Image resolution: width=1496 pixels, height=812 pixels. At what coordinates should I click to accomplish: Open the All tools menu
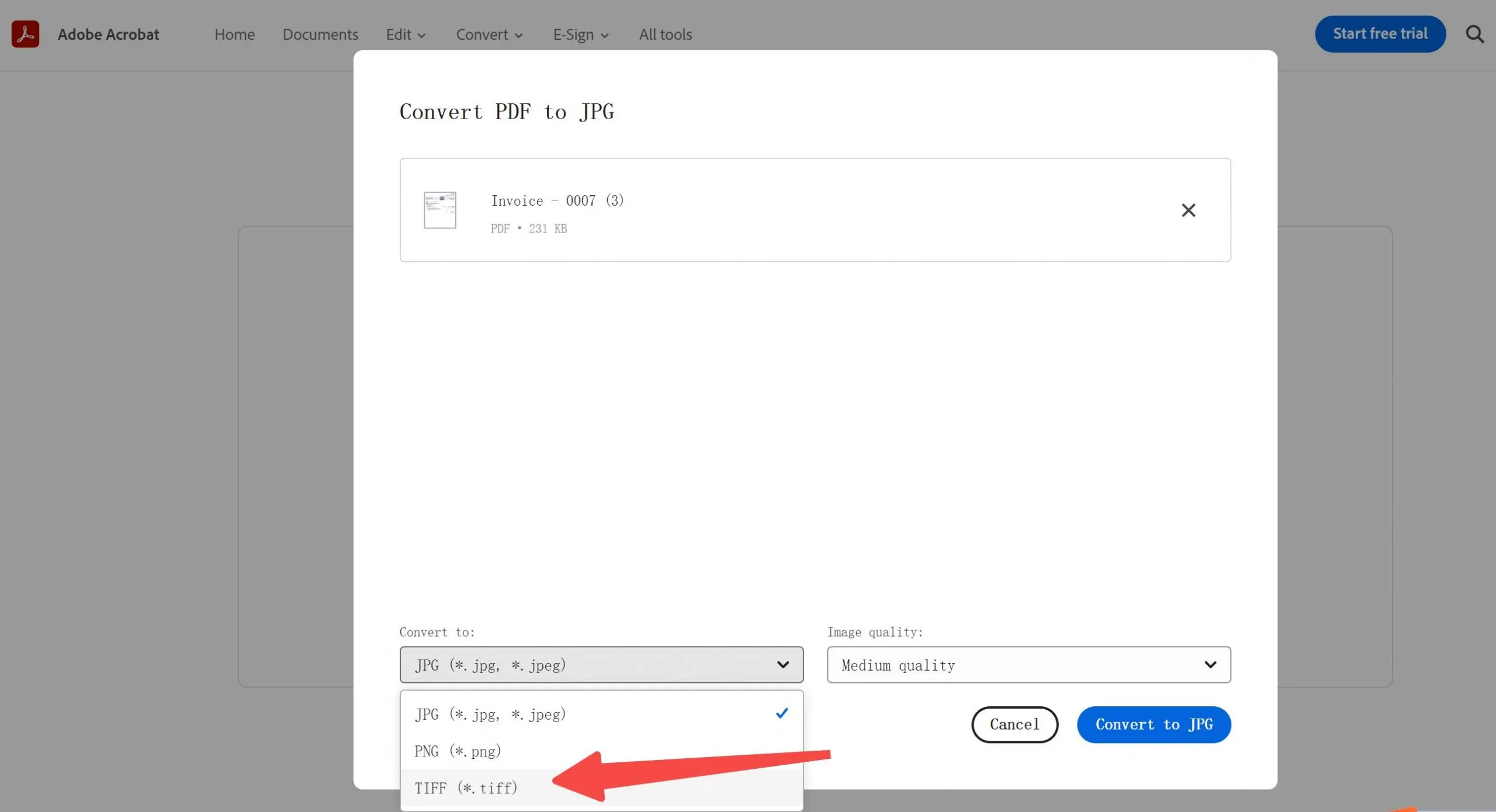point(664,35)
